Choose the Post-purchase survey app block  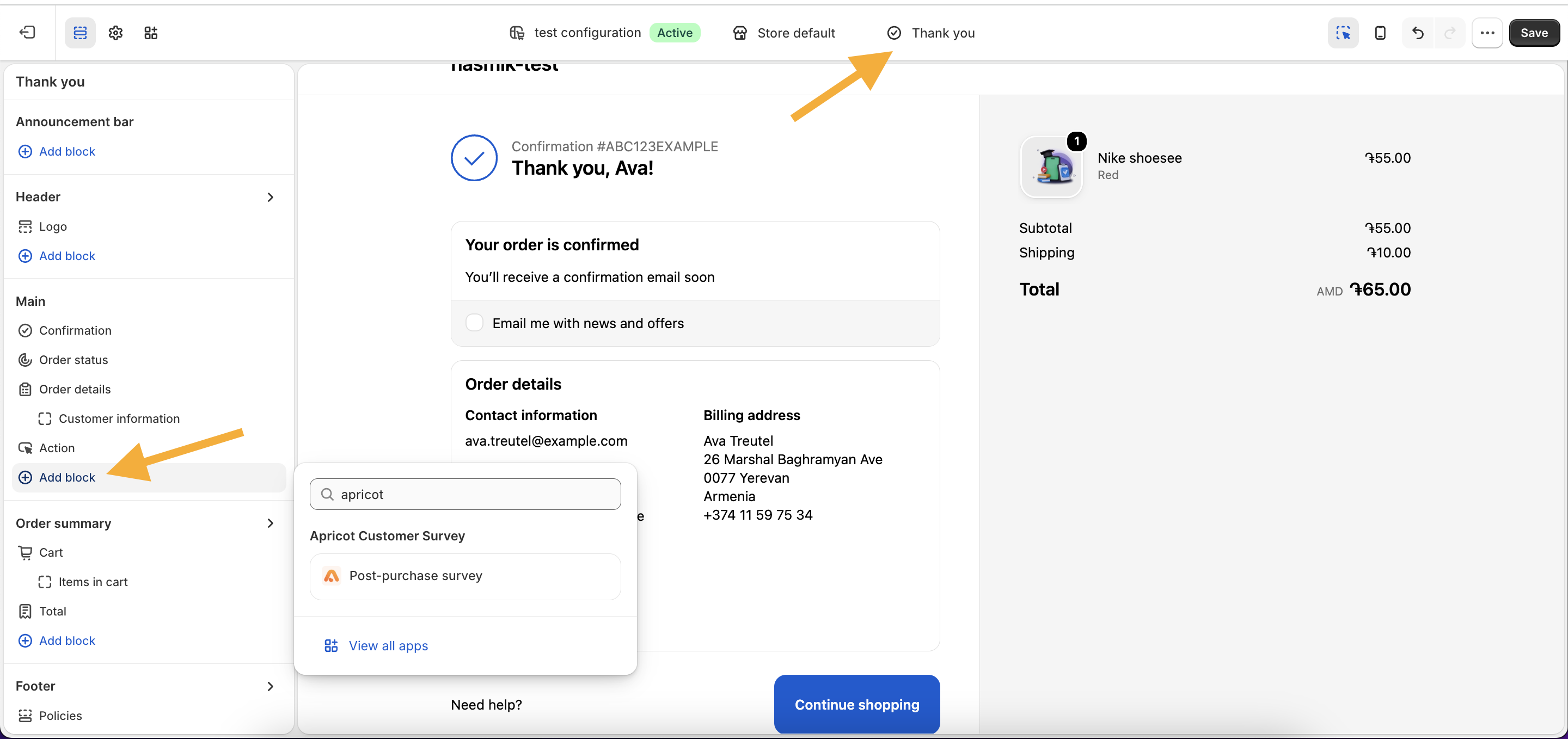point(465,576)
